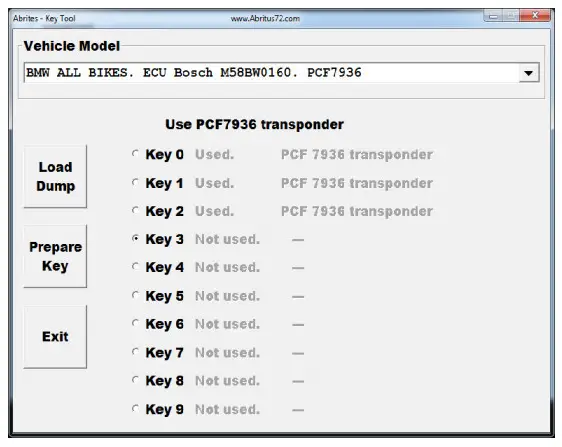The image size is (562, 447).
Task: Open the Vehicle Model dropdown arrow
Action: coord(529,73)
